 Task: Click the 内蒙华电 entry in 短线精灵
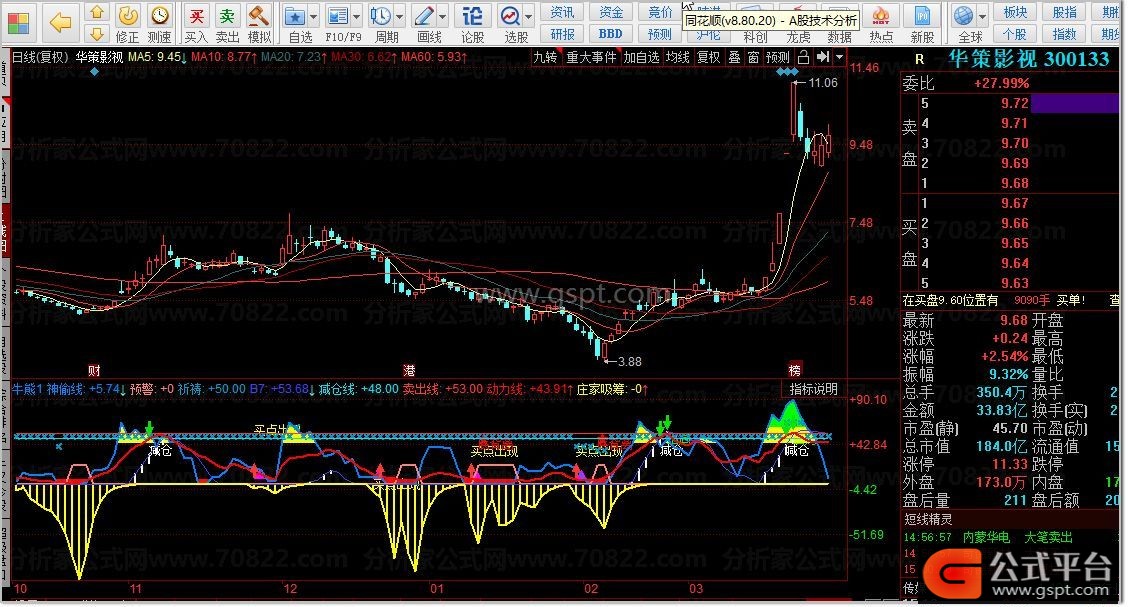(x=986, y=537)
